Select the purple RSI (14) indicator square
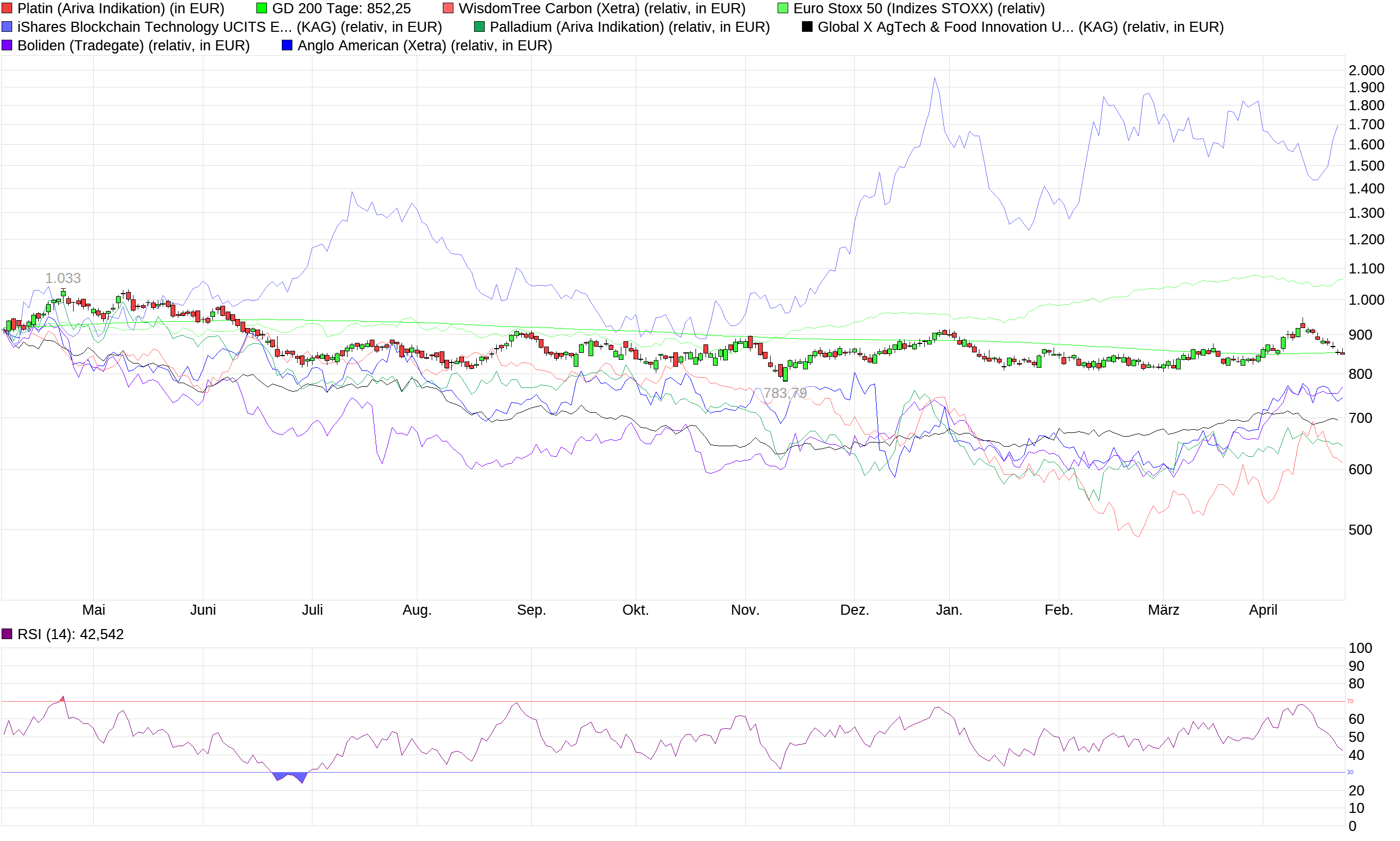The image size is (1400, 841). click(7, 634)
